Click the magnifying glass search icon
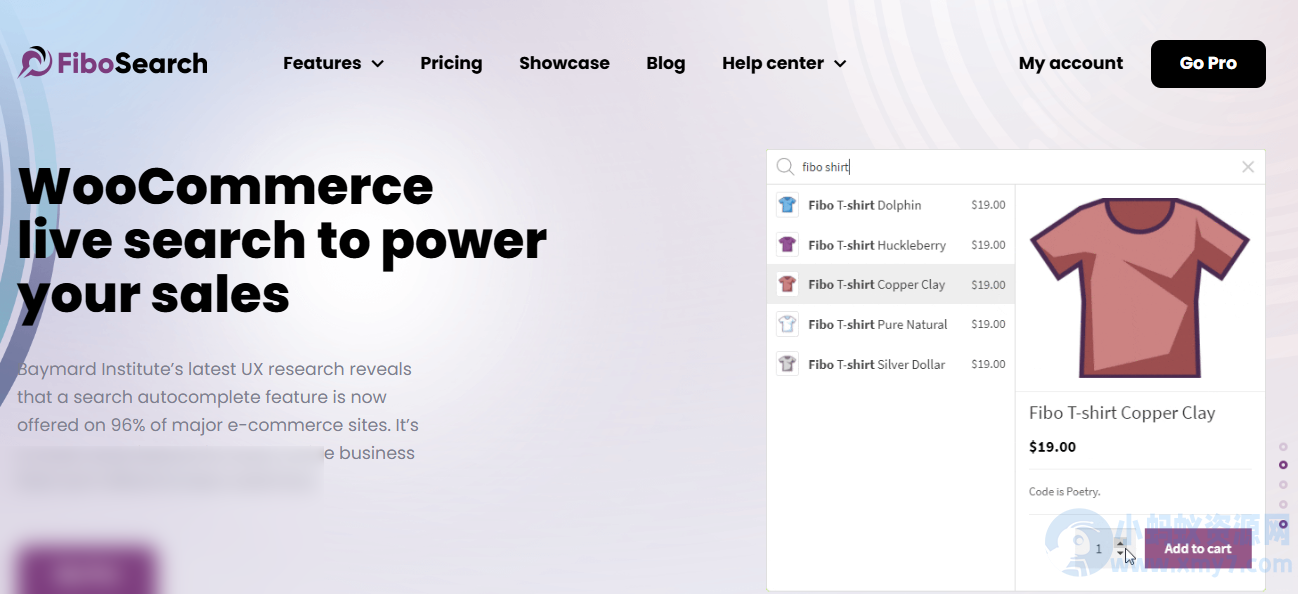This screenshot has width=1298, height=594. (x=786, y=166)
